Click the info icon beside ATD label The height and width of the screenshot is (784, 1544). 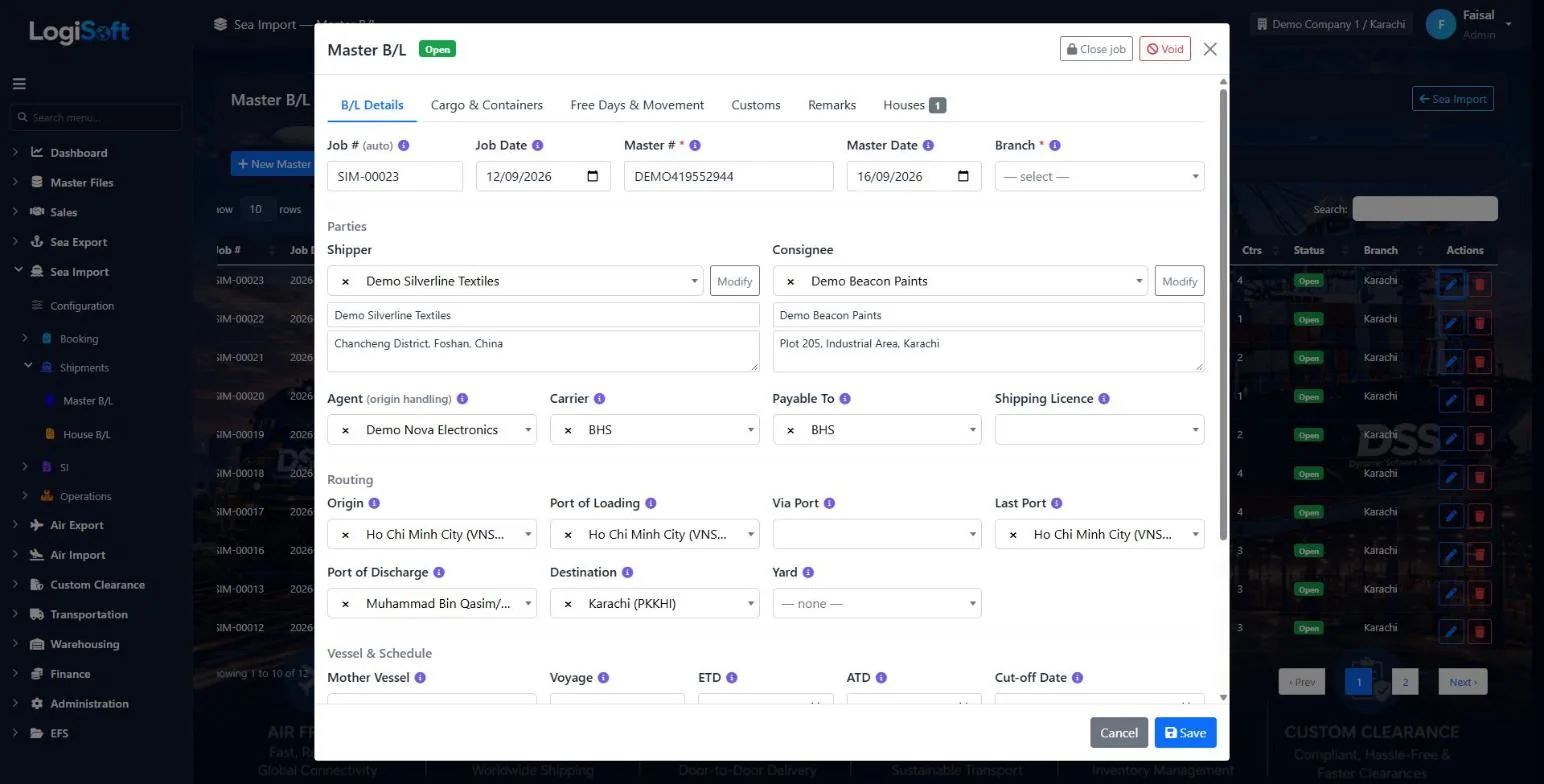881,678
